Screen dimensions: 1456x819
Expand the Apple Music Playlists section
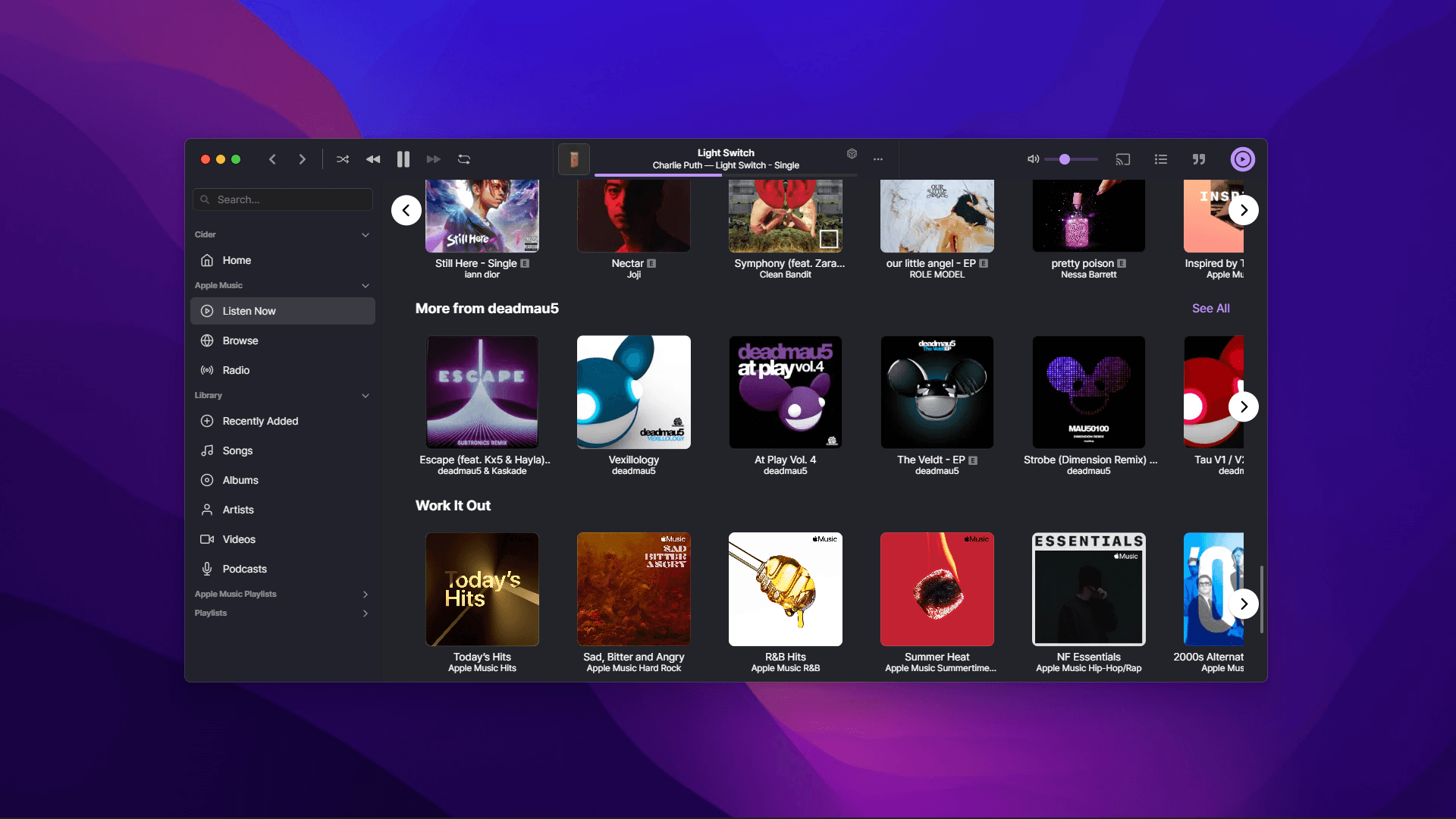tap(366, 595)
